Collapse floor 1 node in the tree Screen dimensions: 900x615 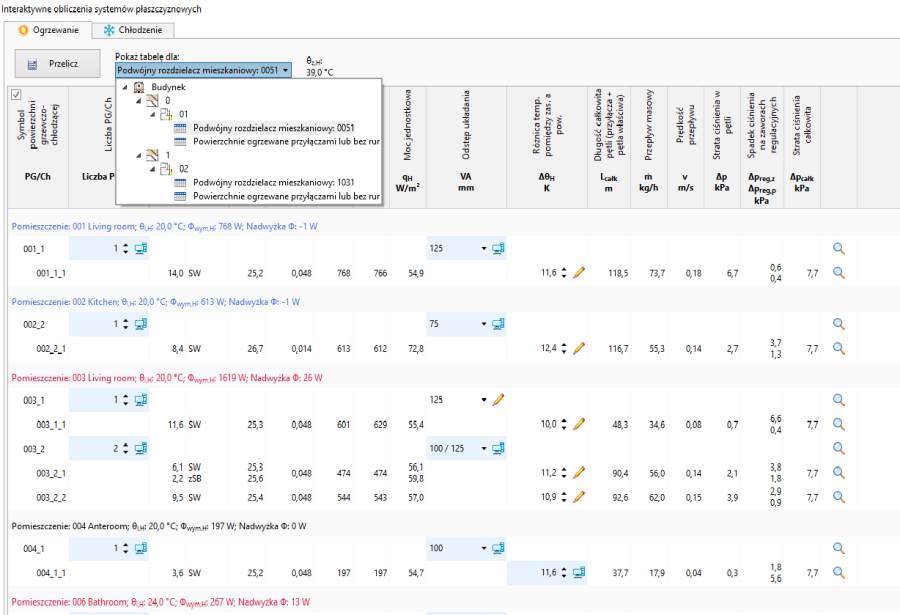[139, 155]
